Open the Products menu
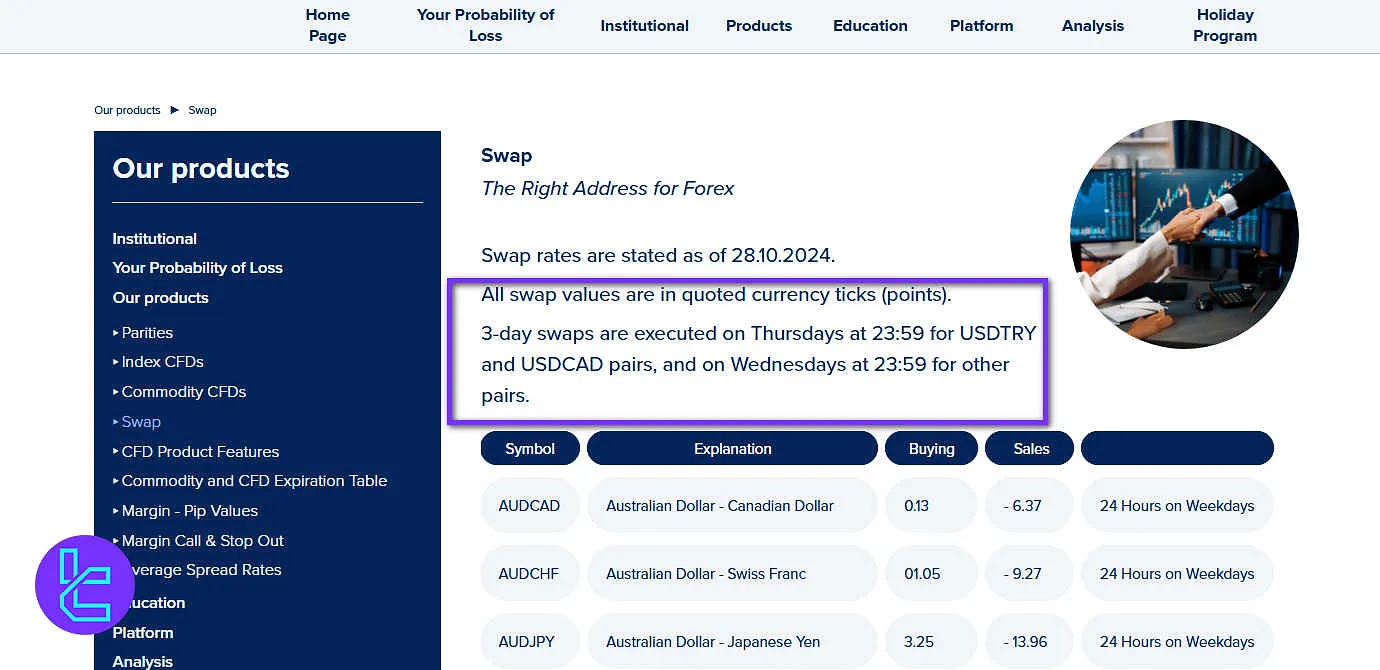1380x670 pixels. [x=758, y=26]
